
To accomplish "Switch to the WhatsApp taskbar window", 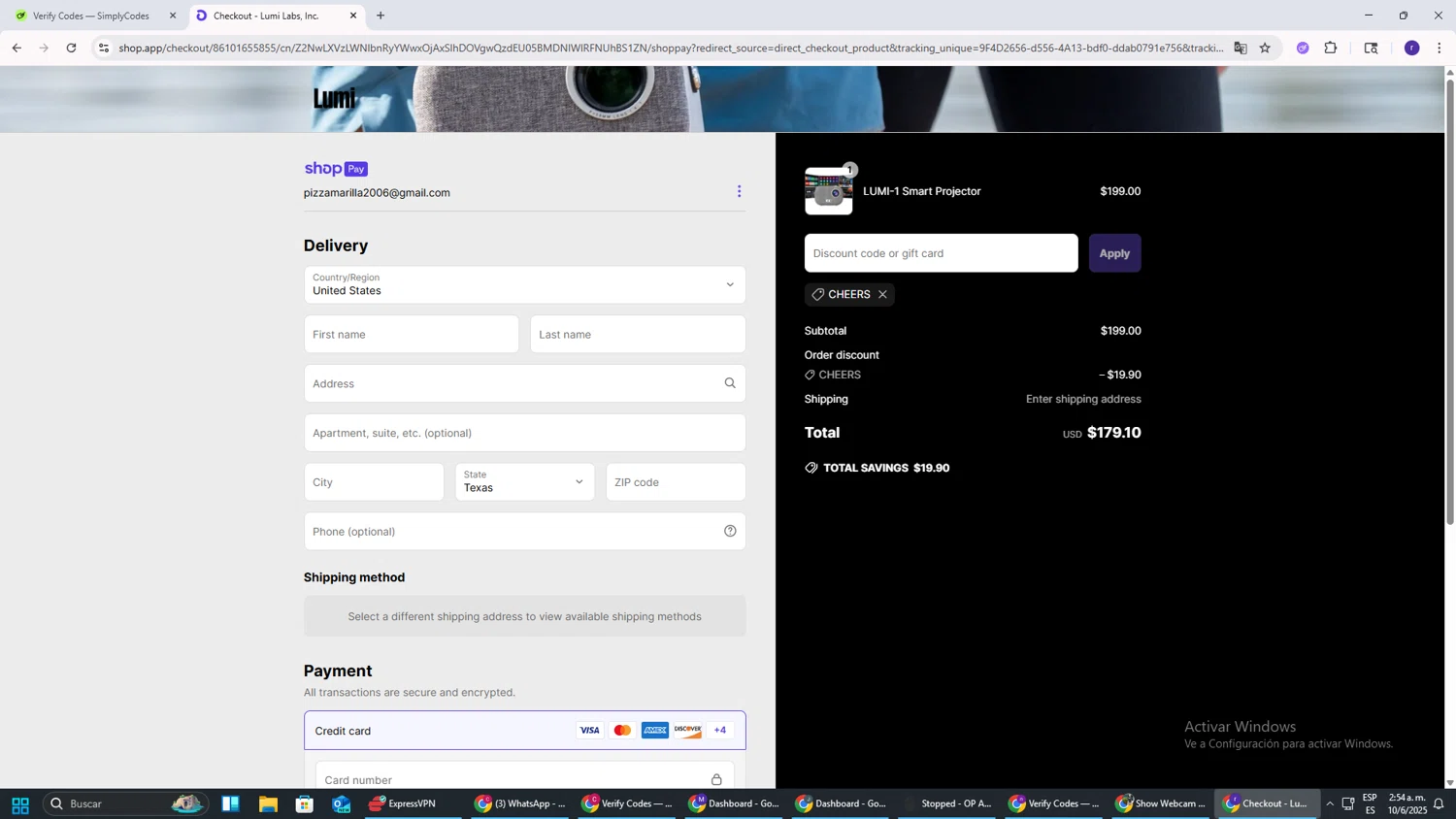I will 520,803.
